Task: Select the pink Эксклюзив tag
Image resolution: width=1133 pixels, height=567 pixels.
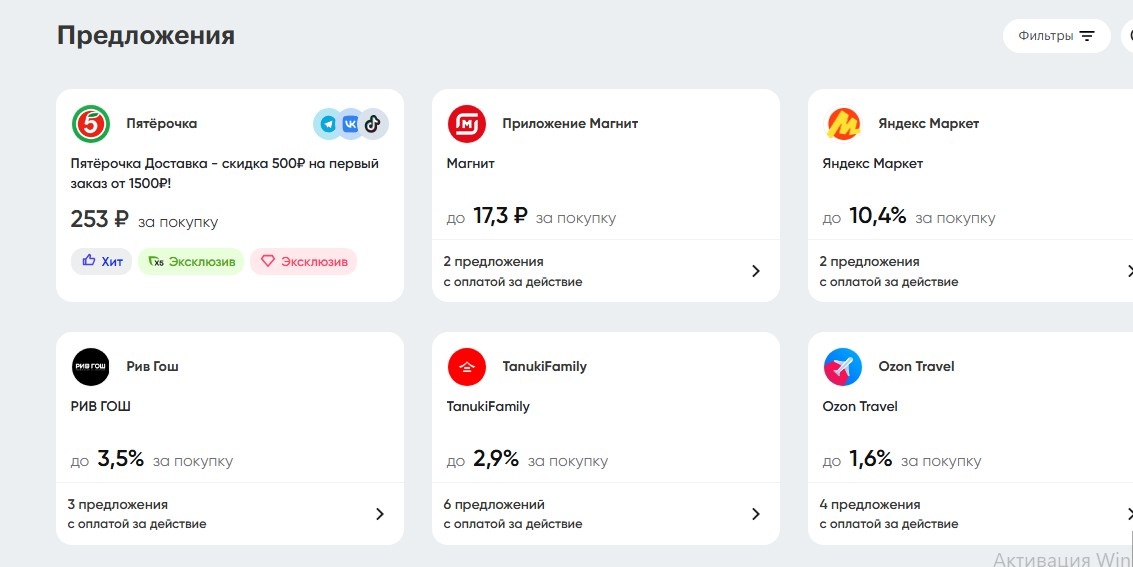Action: 303,261
